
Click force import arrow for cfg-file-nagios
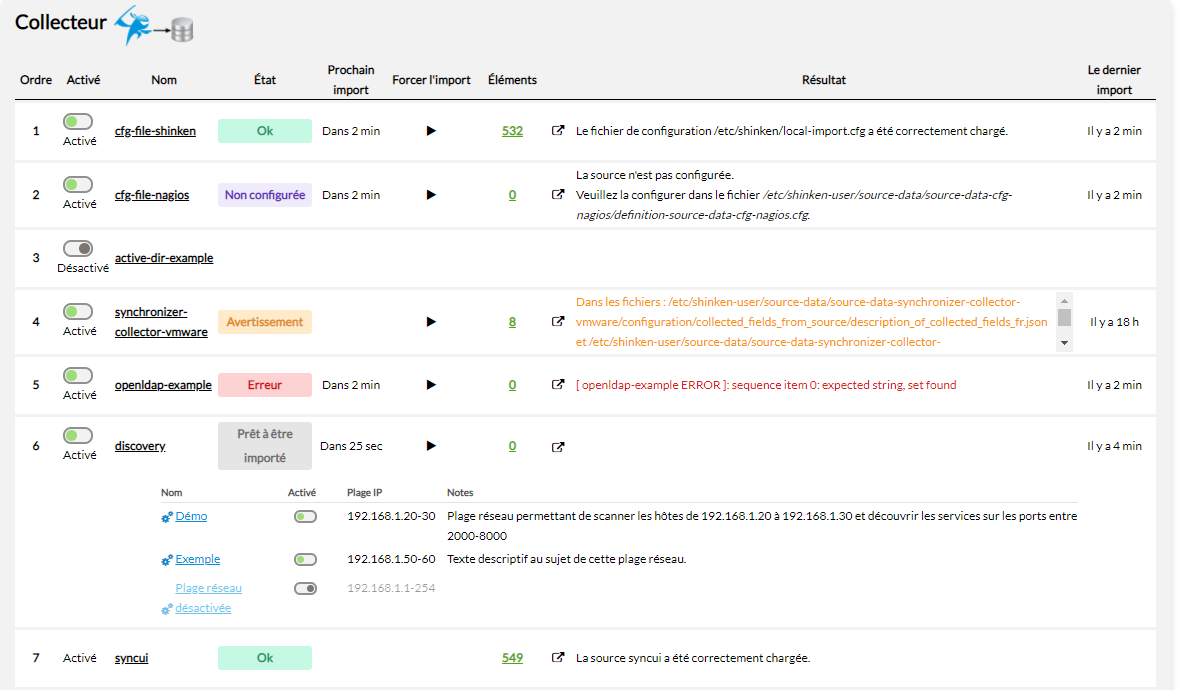pyautogui.click(x=431, y=195)
